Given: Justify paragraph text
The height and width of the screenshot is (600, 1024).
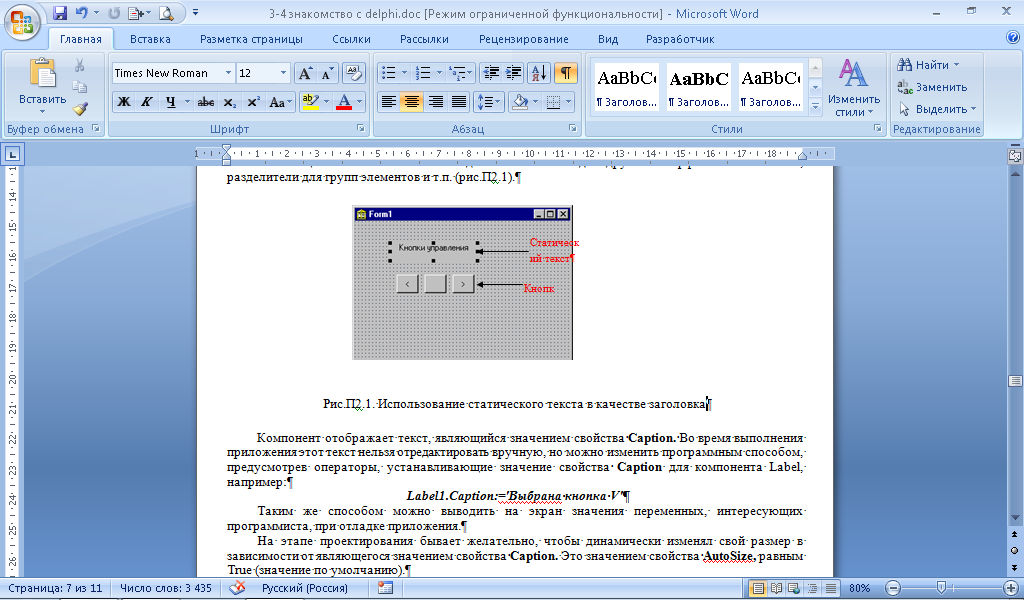Looking at the screenshot, I should click(x=459, y=102).
